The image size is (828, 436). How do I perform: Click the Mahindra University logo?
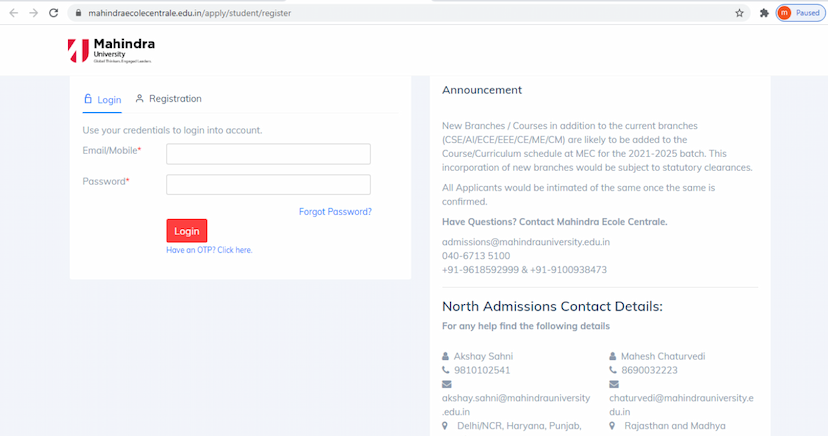pos(111,51)
